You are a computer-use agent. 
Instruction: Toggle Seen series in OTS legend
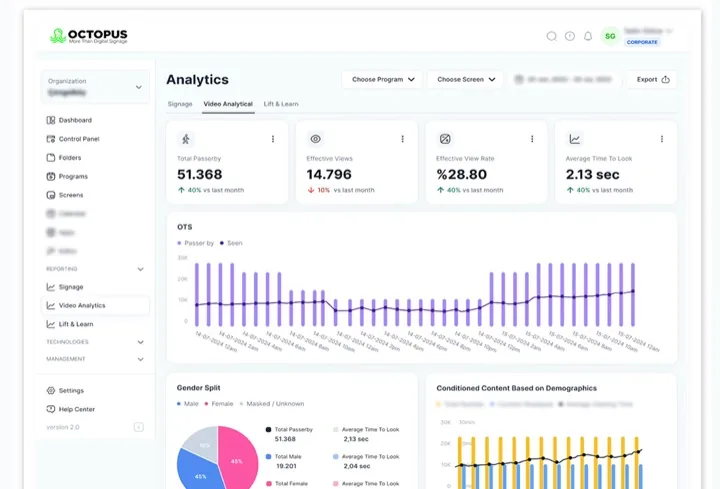[x=231, y=243]
